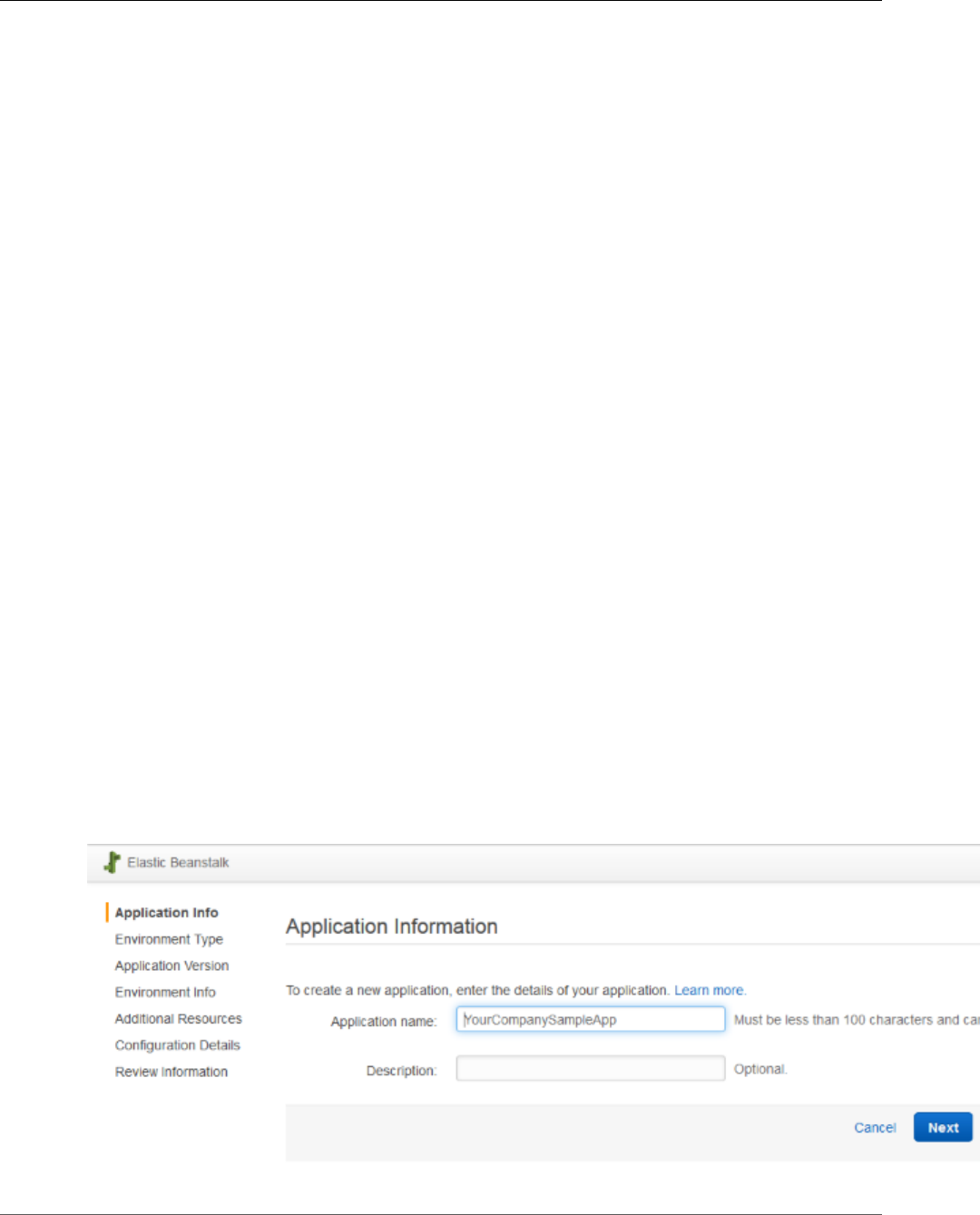Click into the Description field
980x1215 pixels.
coord(591,1068)
